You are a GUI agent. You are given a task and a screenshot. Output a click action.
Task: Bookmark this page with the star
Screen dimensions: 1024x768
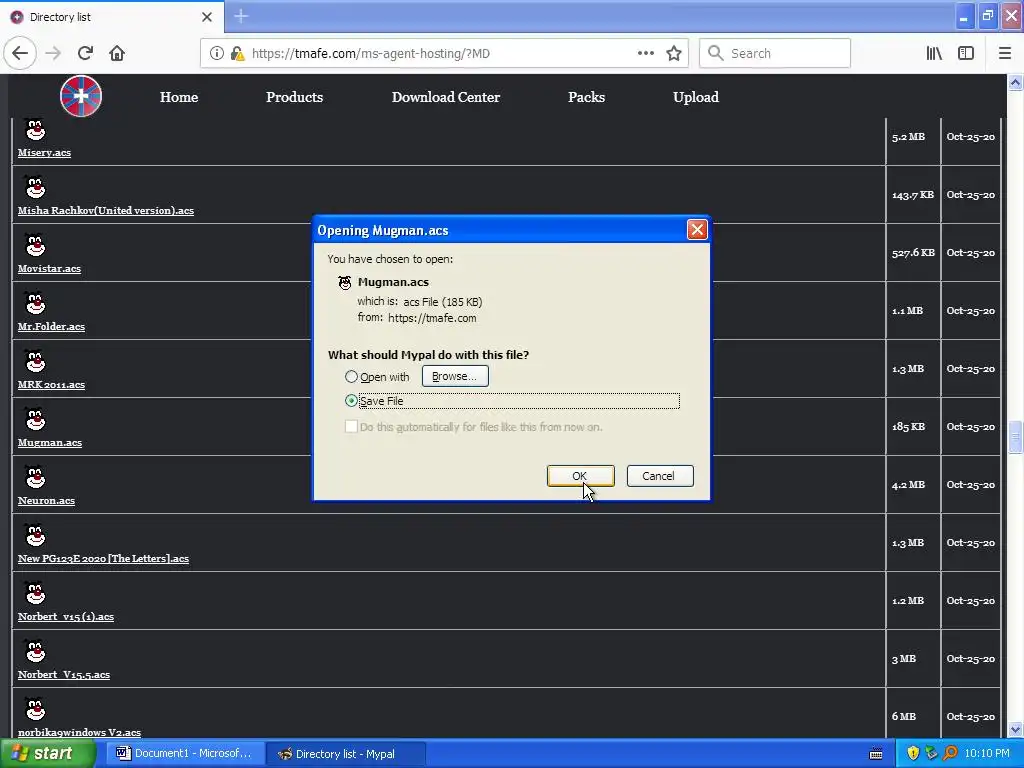(x=674, y=53)
